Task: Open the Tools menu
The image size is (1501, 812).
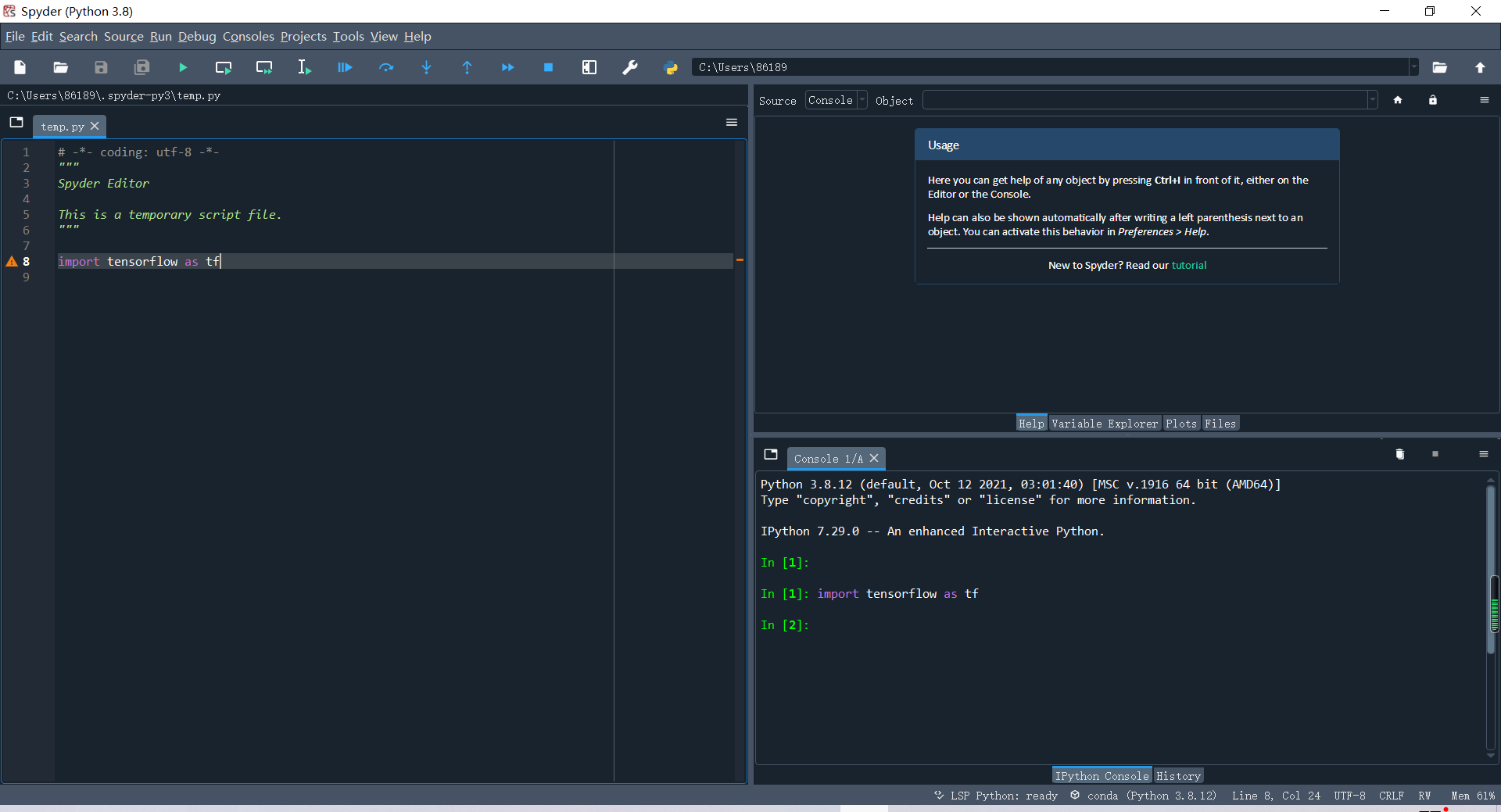Action: 349,37
